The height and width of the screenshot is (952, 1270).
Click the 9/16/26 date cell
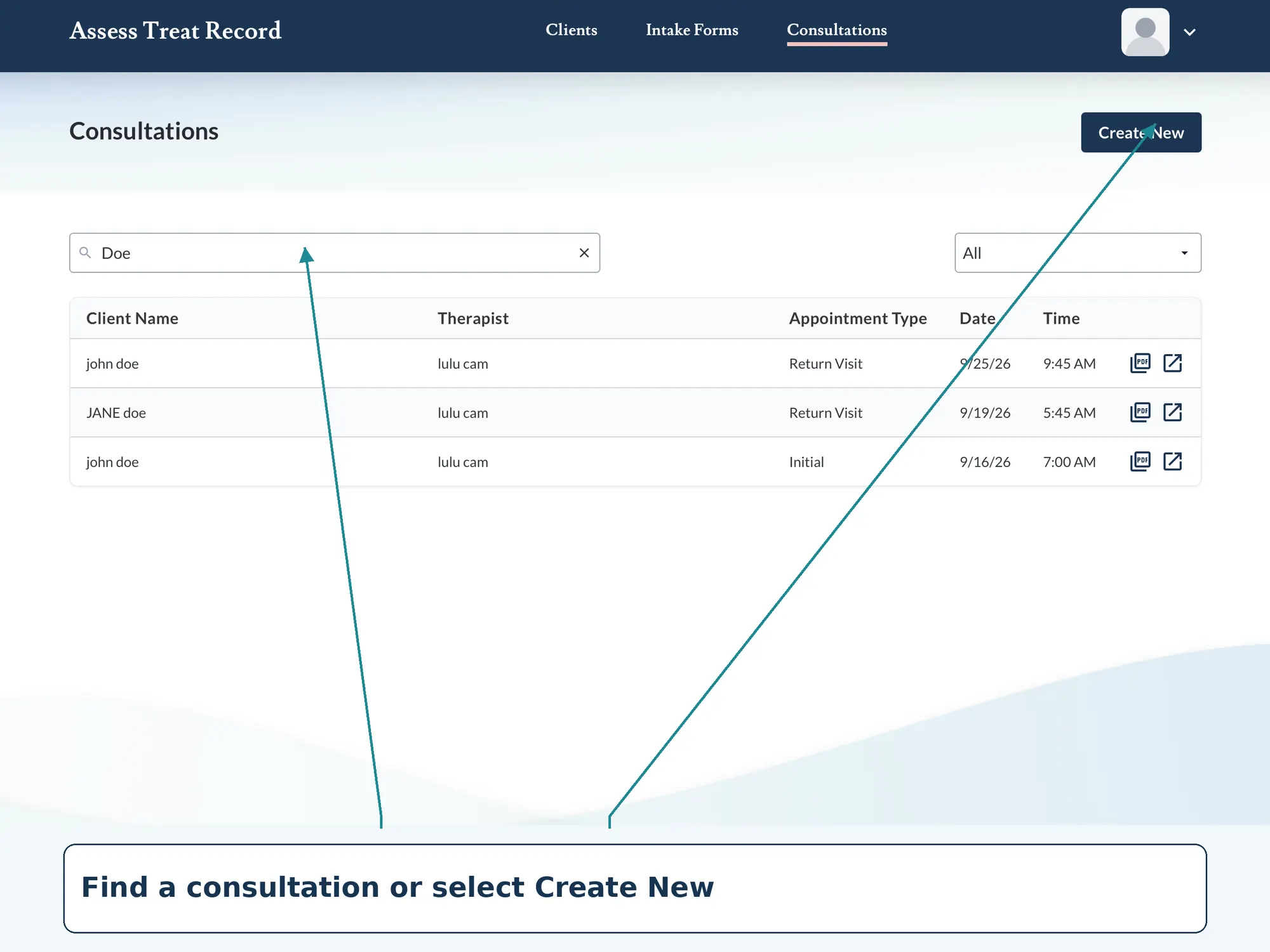click(x=985, y=462)
